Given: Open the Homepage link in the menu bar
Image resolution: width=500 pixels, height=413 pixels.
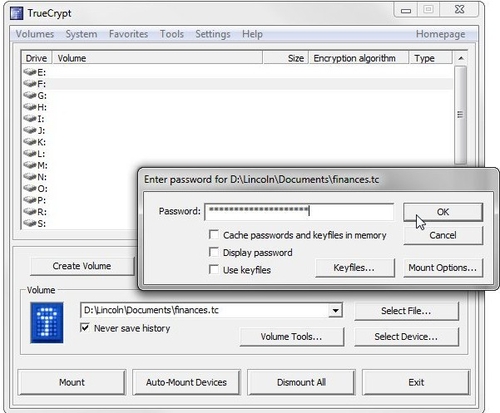Looking at the screenshot, I should (x=440, y=34).
